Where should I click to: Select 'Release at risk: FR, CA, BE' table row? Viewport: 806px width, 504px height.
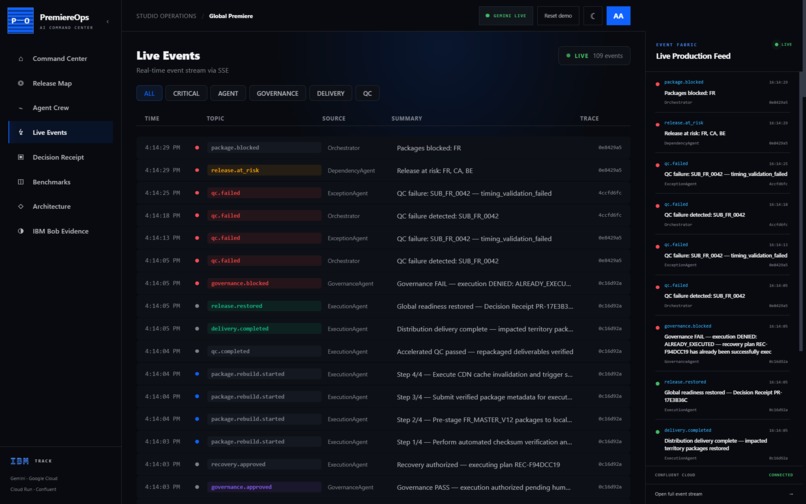point(383,170)
